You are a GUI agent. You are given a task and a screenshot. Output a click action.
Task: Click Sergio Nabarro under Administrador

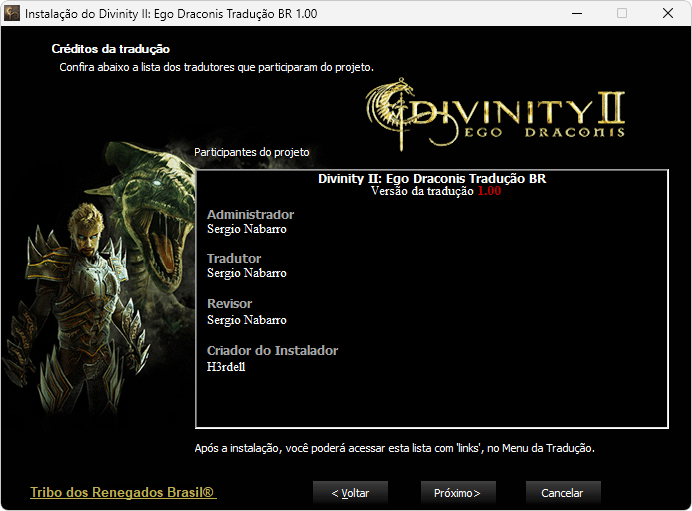tap(246, 229)
